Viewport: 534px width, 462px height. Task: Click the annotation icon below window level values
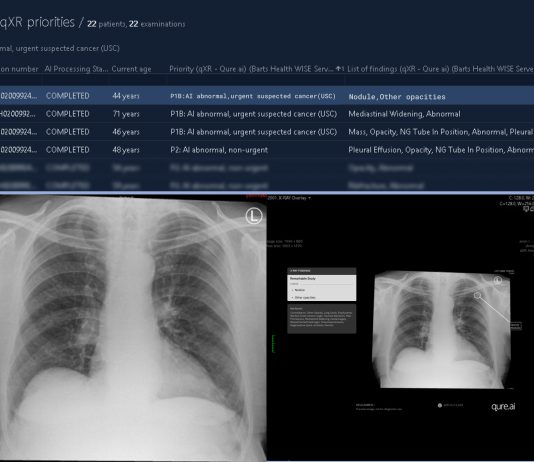[x=528, y=209]
